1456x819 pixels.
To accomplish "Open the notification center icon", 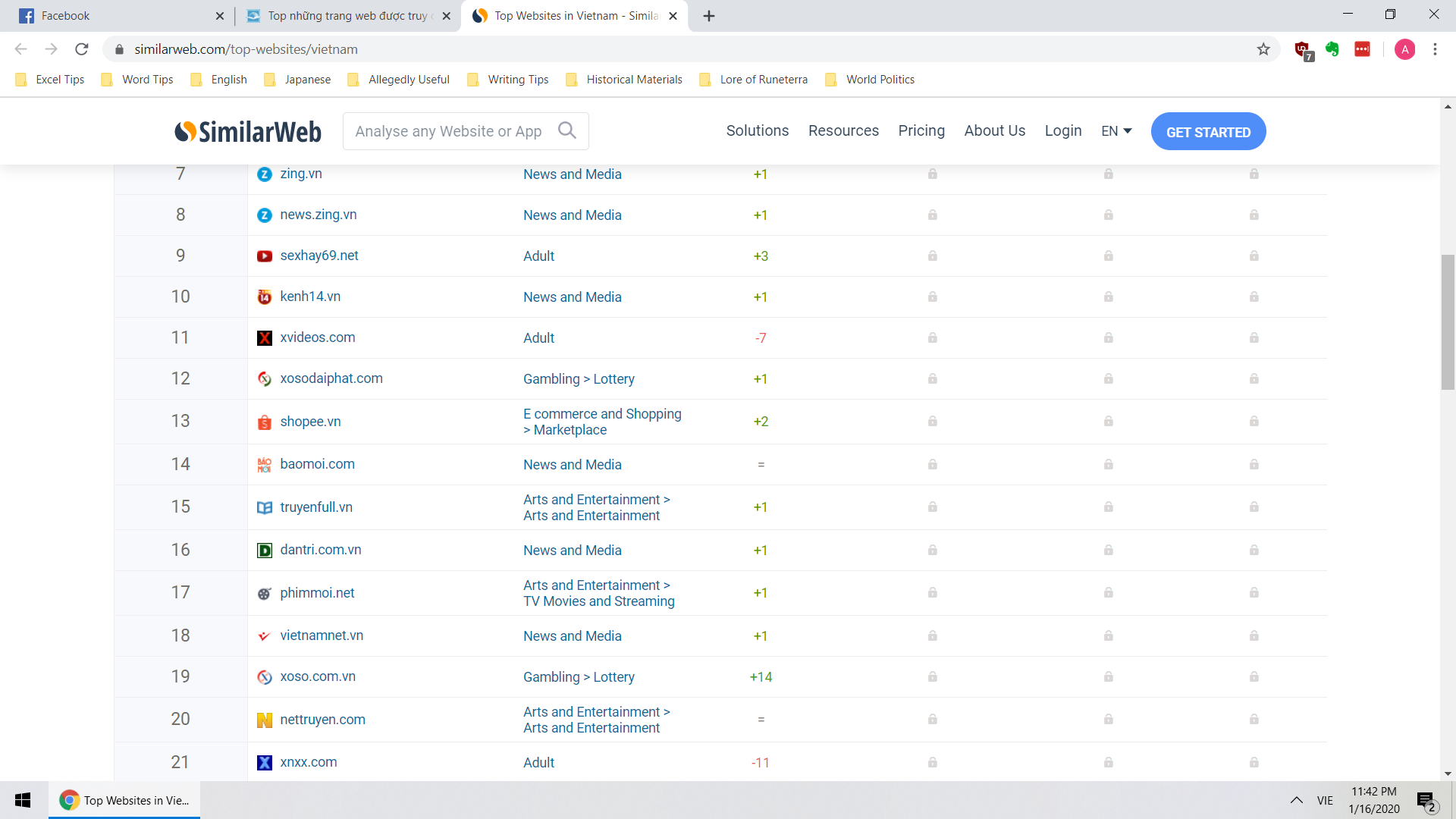I will [1426, 800].
